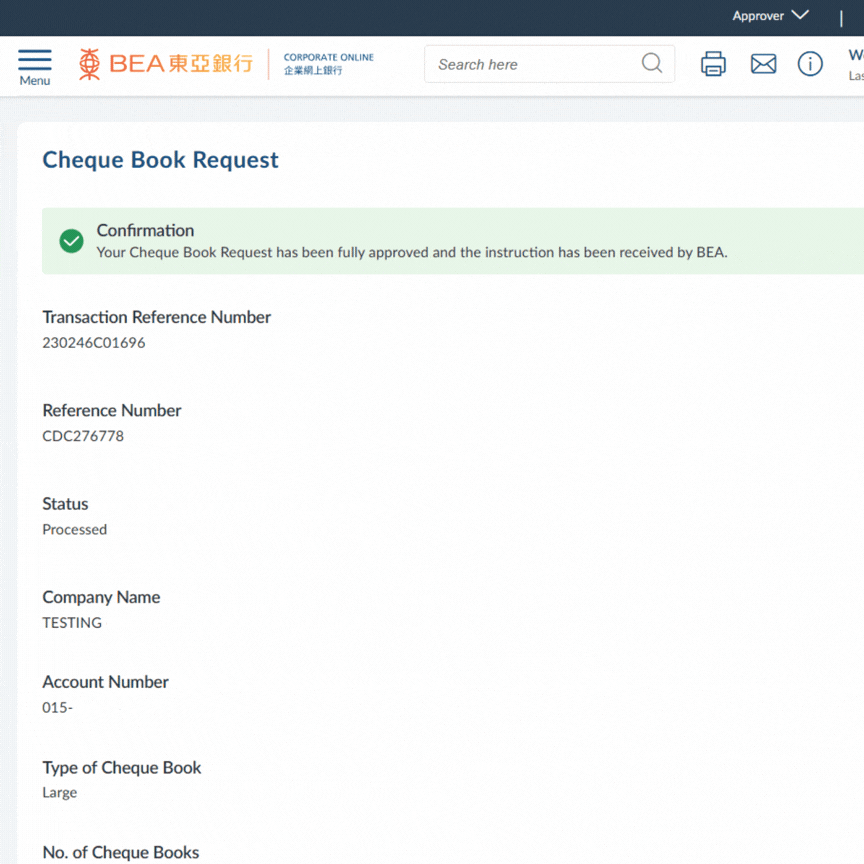Click the fully approved confirmation message
The height and width of the screenshot is (864, 864).
pyautogui.click(x=412, y=252)
